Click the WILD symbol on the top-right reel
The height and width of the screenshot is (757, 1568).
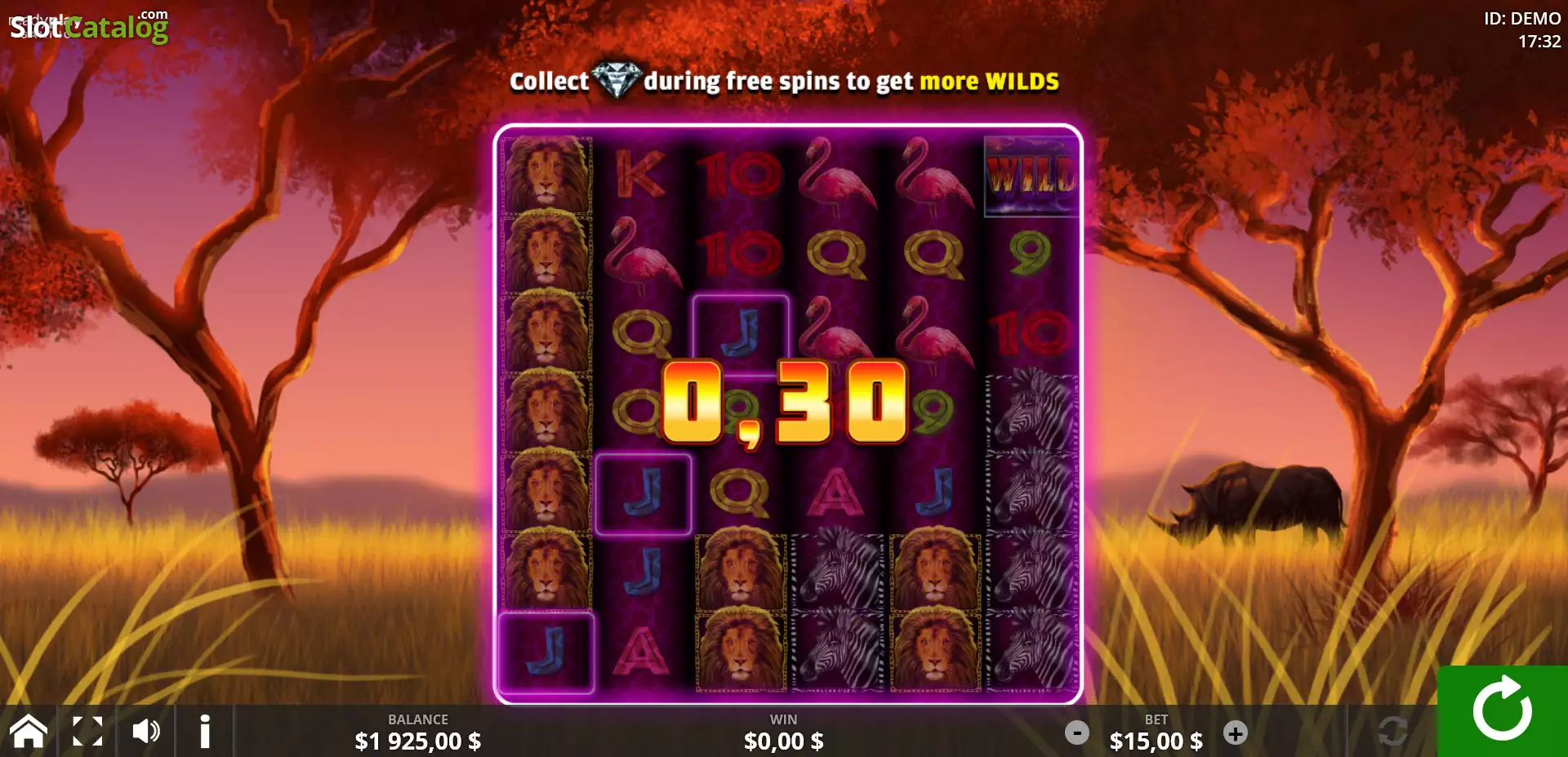1031,176
